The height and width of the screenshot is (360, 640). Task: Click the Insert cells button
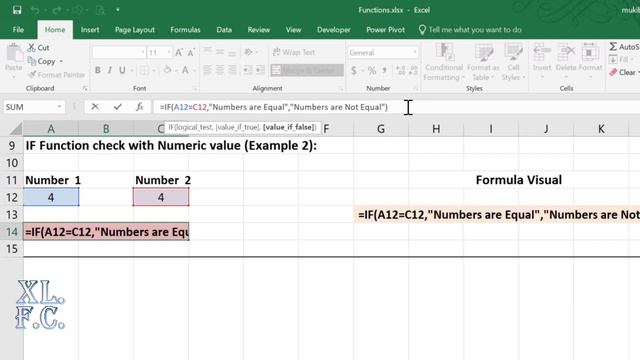click(542, 60)
